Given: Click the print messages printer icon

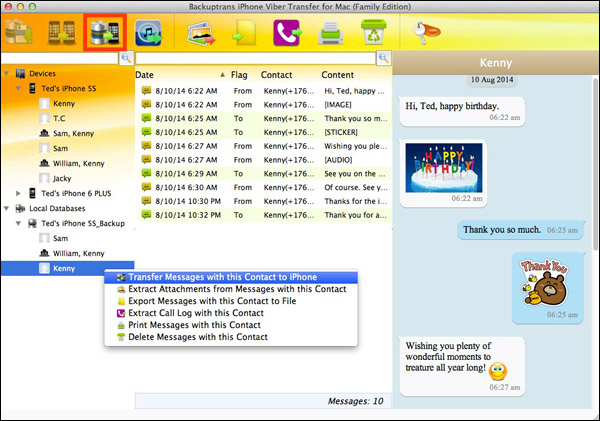Looking at the screenshot, I should (330, 33).
